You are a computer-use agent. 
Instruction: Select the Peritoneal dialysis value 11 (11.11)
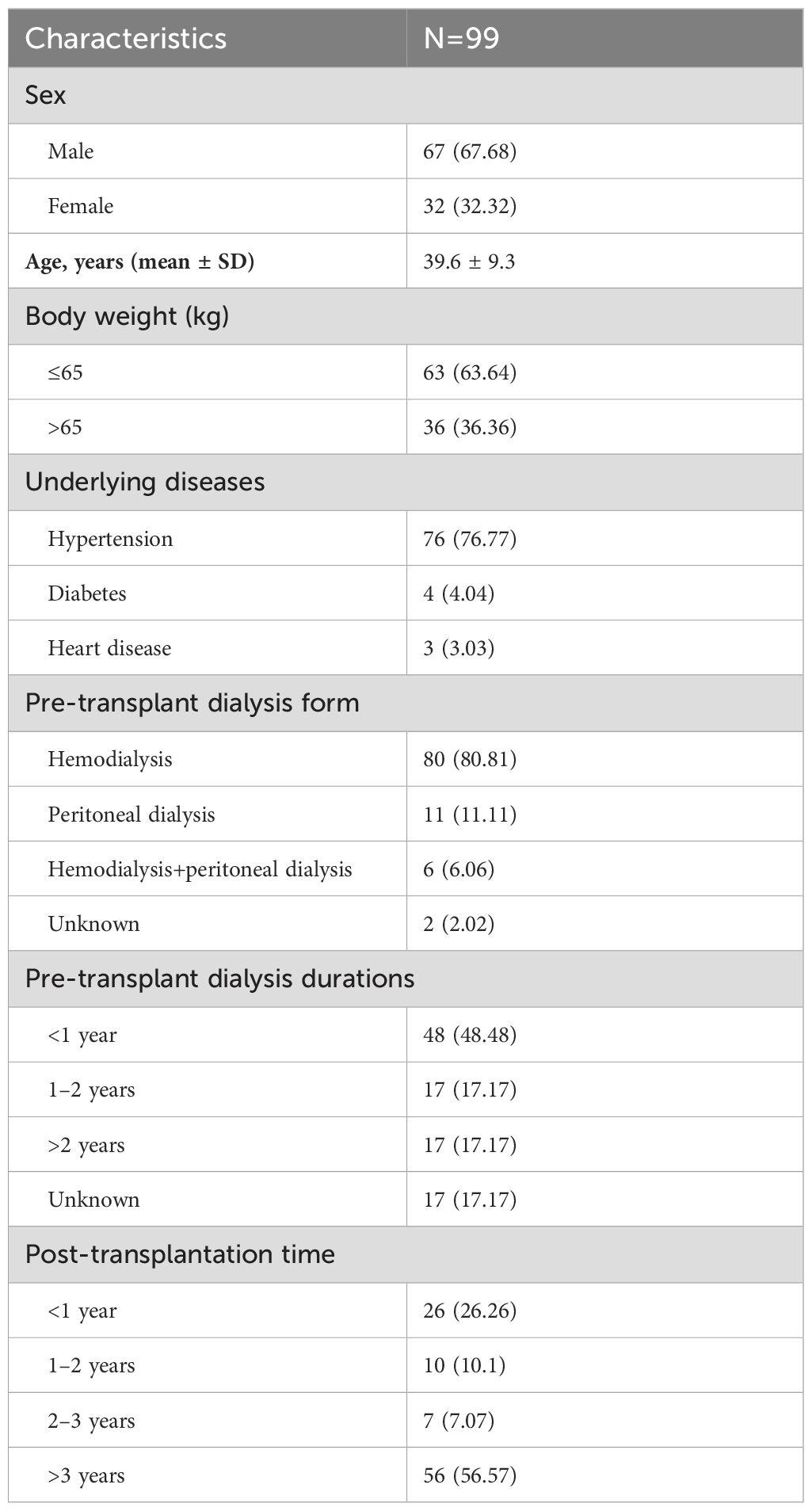pos(470,815)
